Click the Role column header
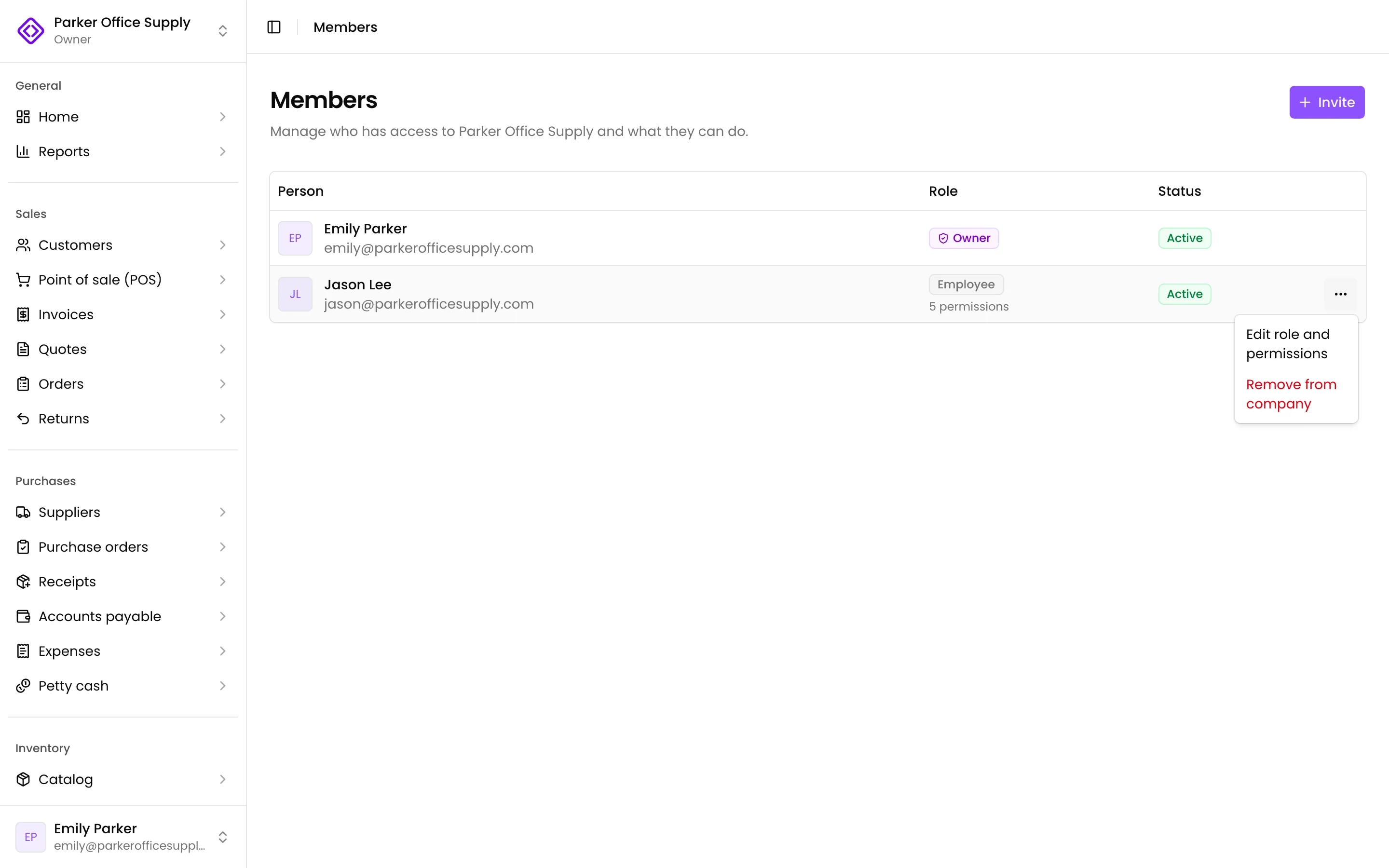 [942, 191]
